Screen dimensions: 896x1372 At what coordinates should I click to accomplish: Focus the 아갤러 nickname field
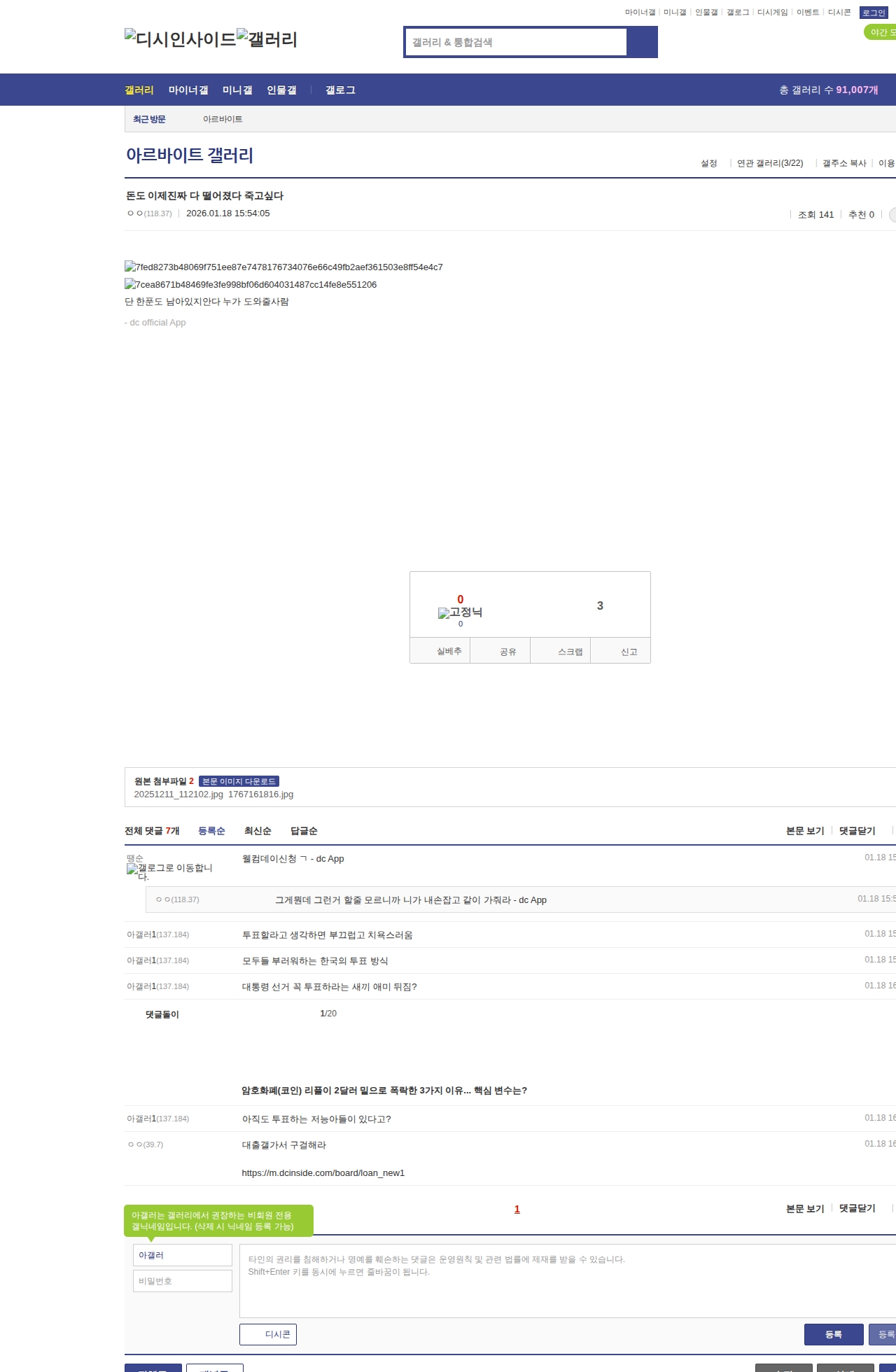(x=182, y=1255)
